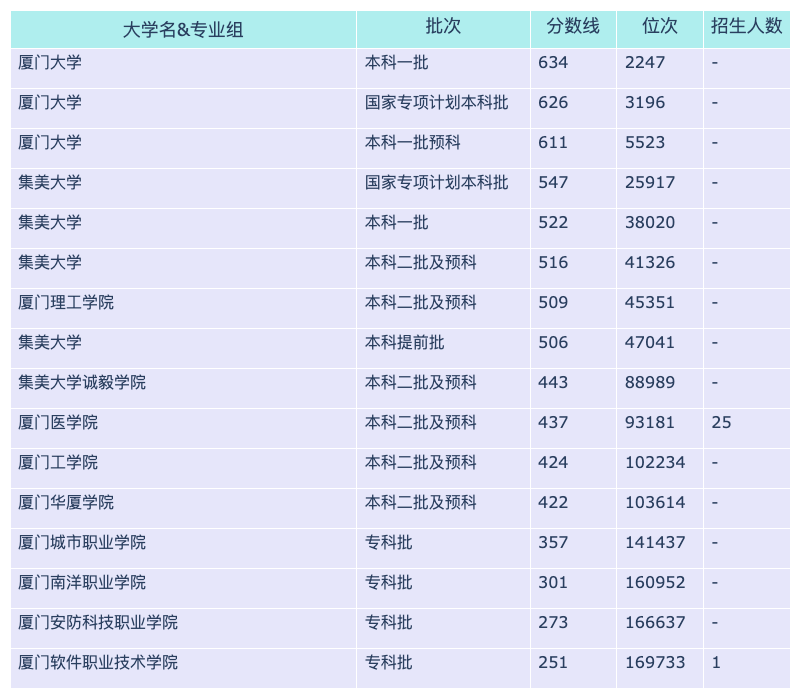Select rank value 45351

(x=650, y=303)
